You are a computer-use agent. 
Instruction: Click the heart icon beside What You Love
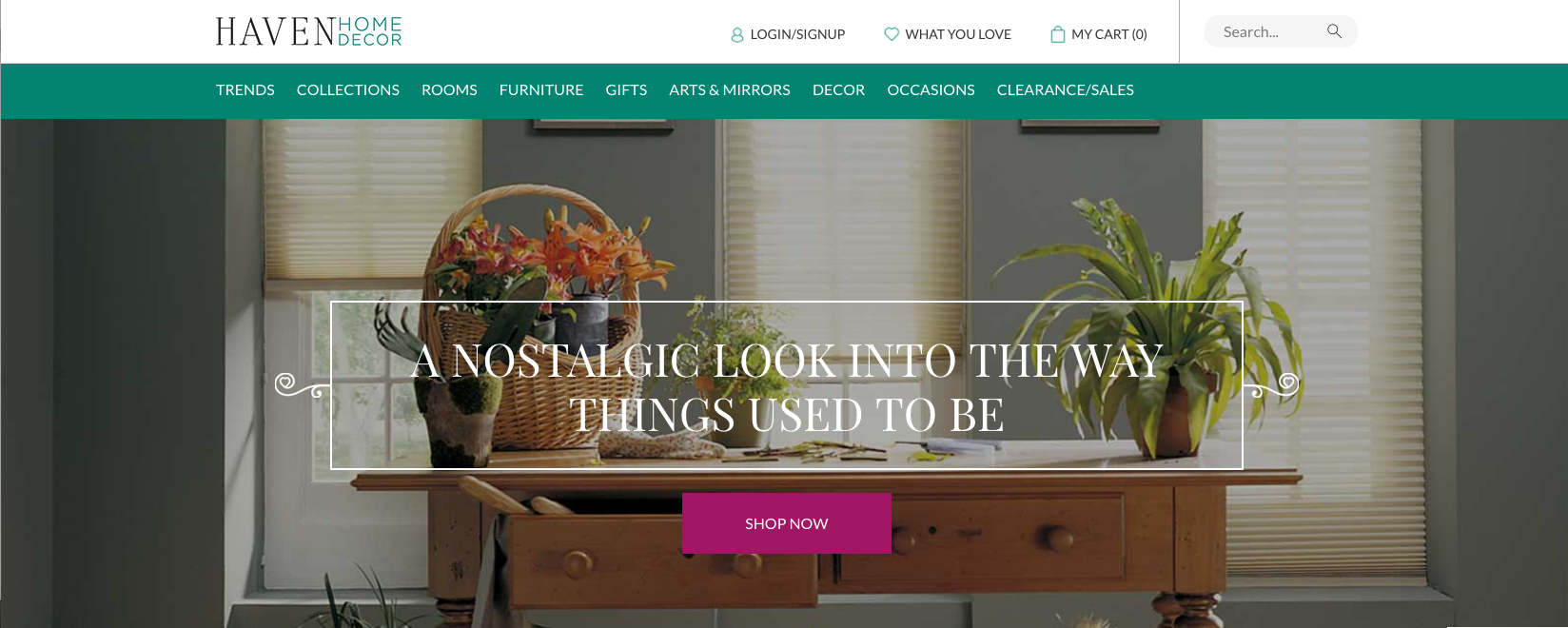click(x=892, y=34)
